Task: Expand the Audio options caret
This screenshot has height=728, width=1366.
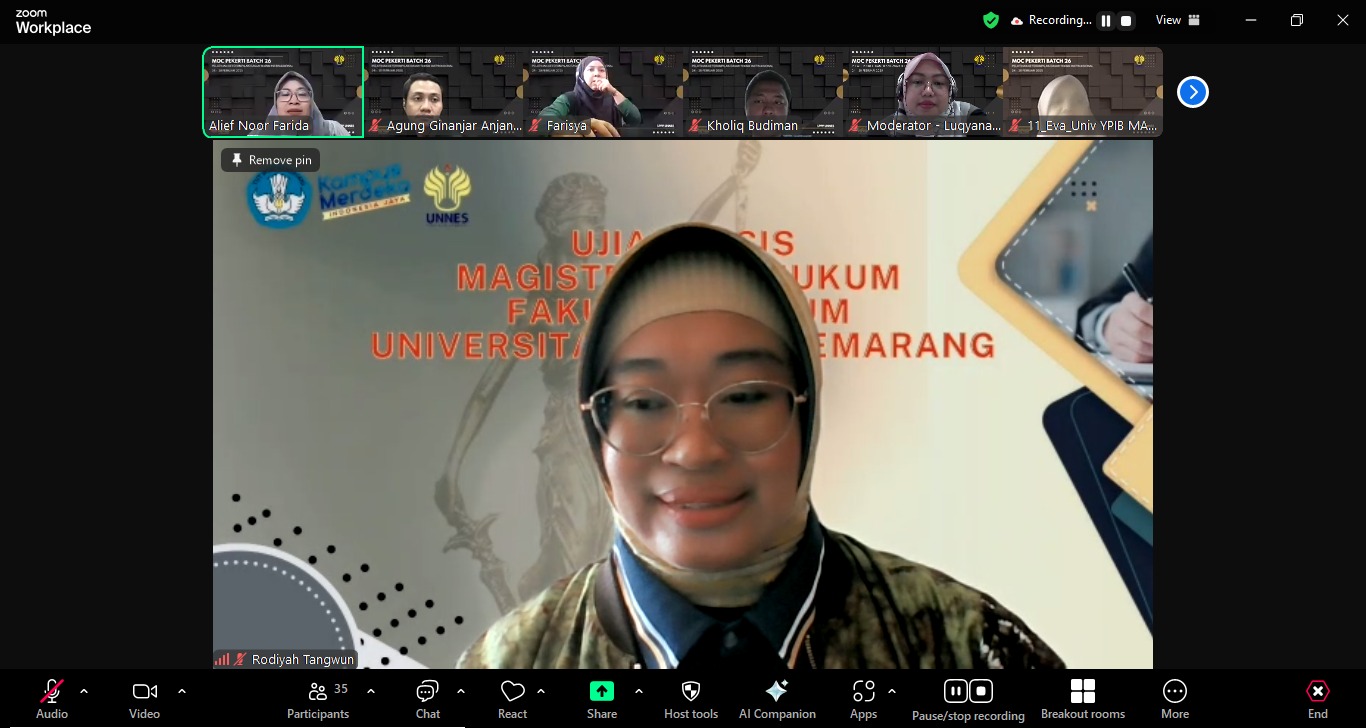Action: tap(84, 691)
